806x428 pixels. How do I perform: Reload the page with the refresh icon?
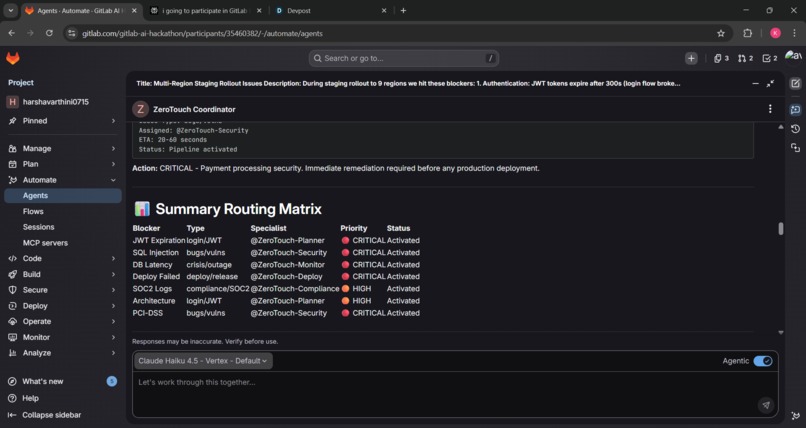49,33
